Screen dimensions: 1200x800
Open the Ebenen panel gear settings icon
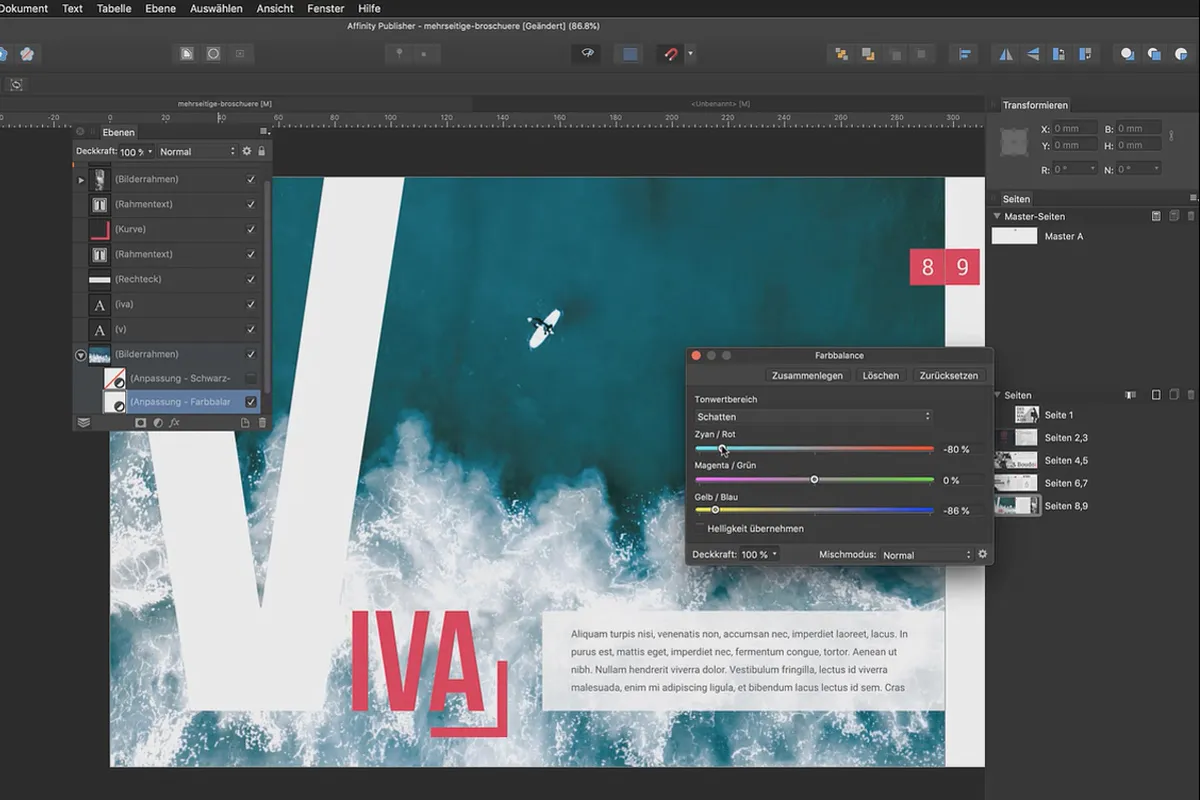tap(247, 151)
